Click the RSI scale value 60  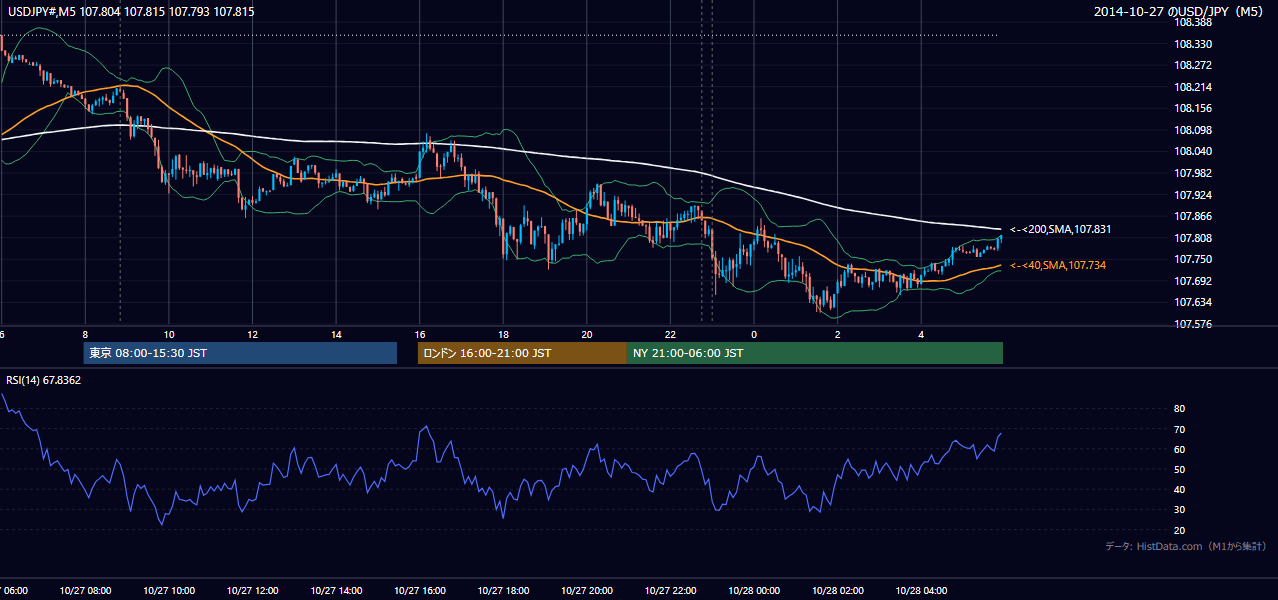coord(1180,449)
